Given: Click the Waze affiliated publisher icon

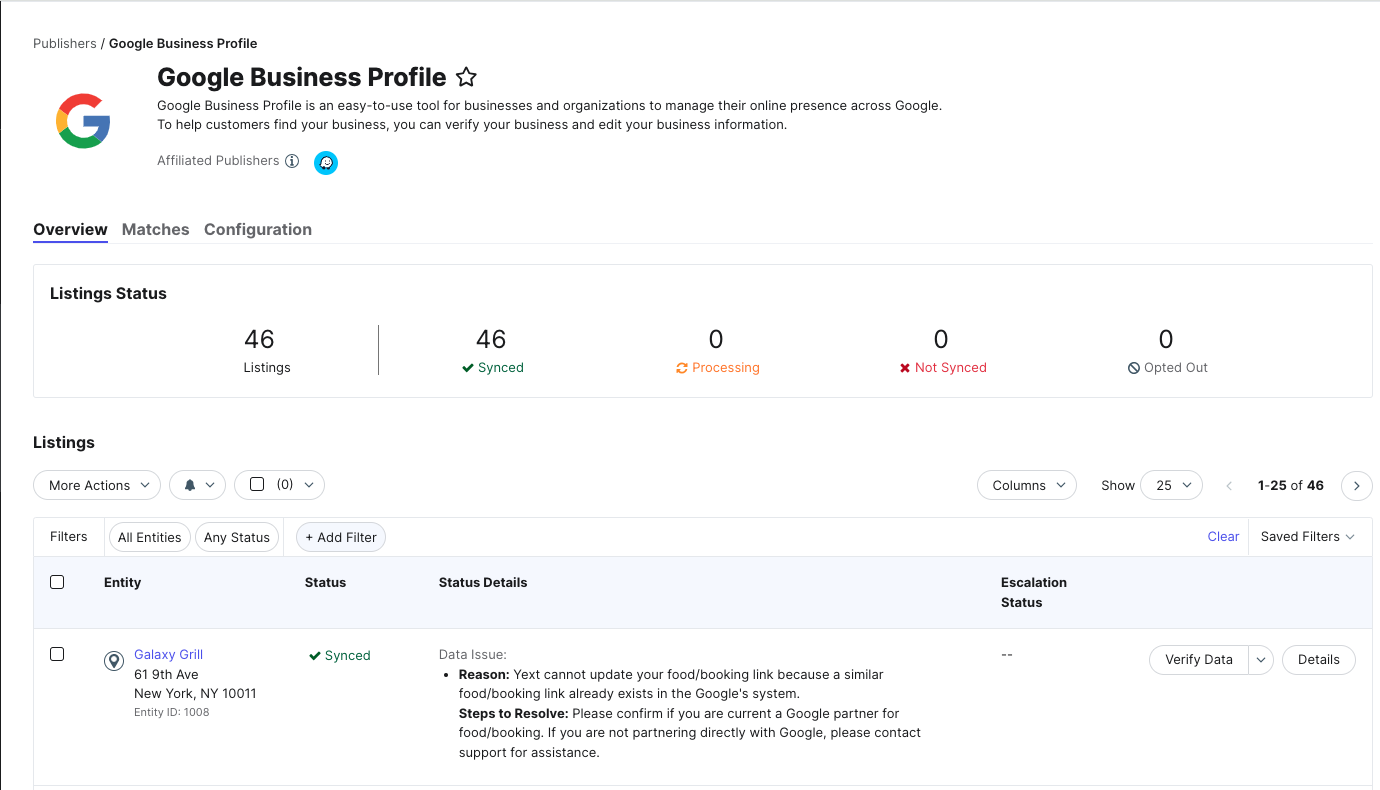Looking at the screenshot, I should point(326,162).
